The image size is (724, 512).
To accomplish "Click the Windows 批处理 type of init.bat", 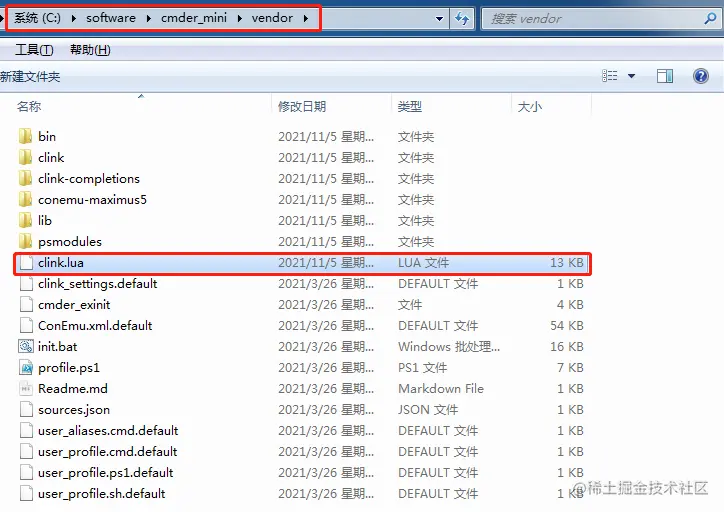I will coord(449,347).
